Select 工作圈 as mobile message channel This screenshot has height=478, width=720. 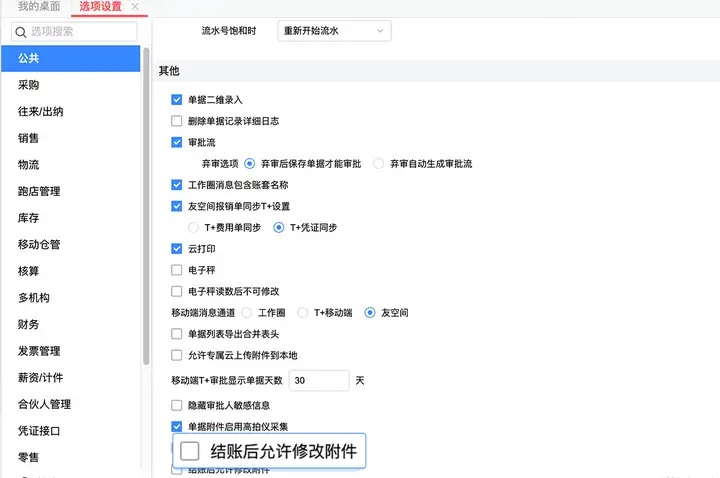[x=247, y=313]
